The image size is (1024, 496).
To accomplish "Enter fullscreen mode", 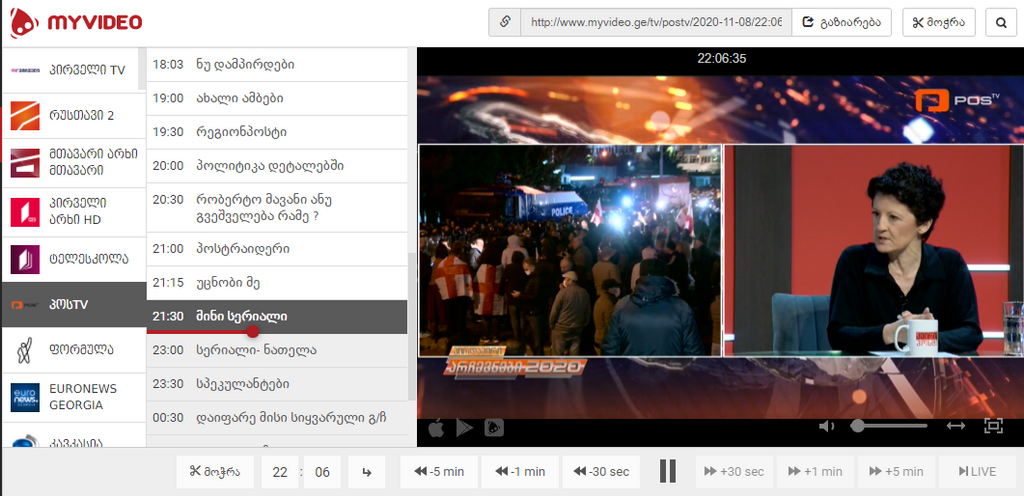I will 993,426.
